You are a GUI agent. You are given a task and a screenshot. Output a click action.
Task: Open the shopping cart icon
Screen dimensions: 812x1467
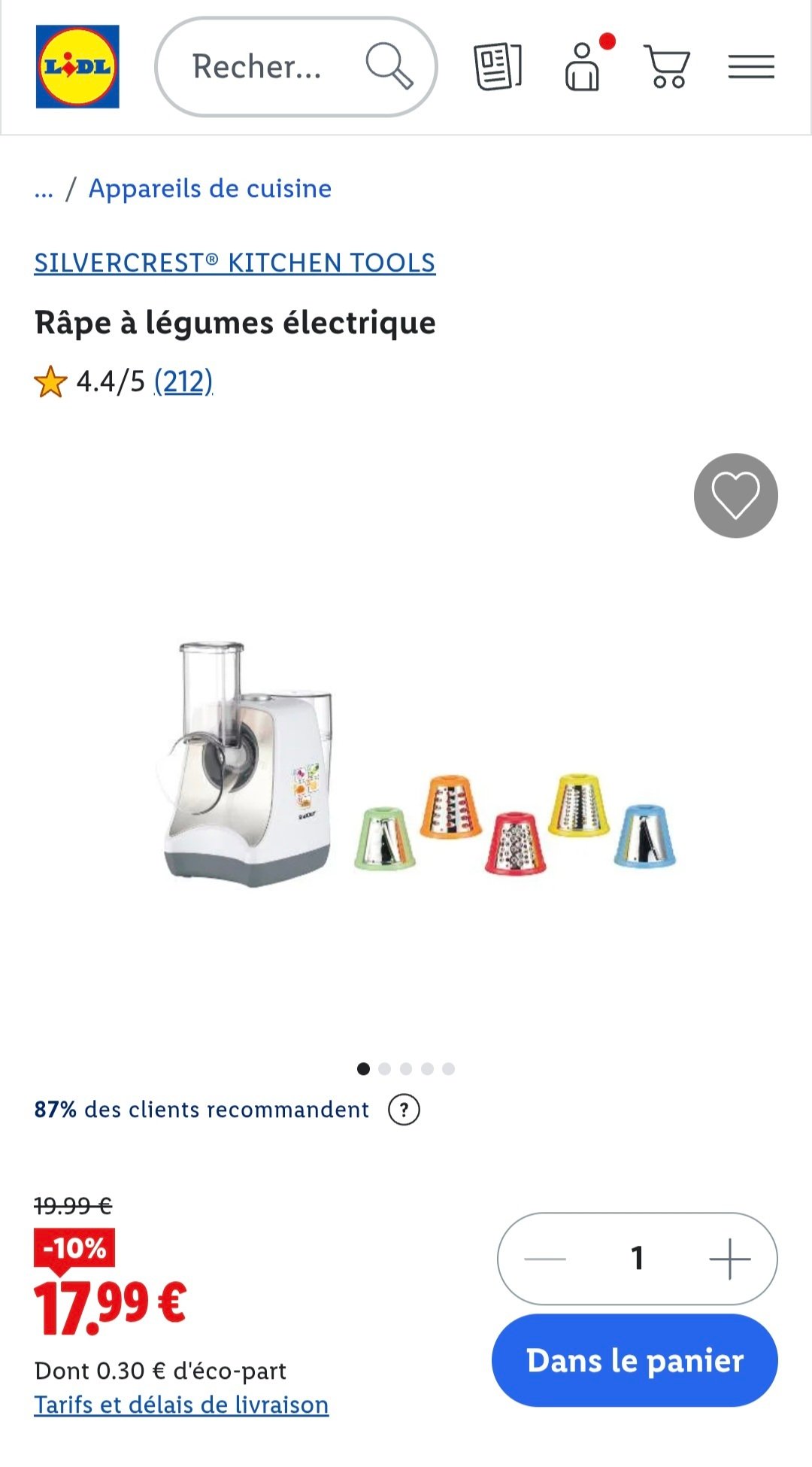tap(667, 67)
